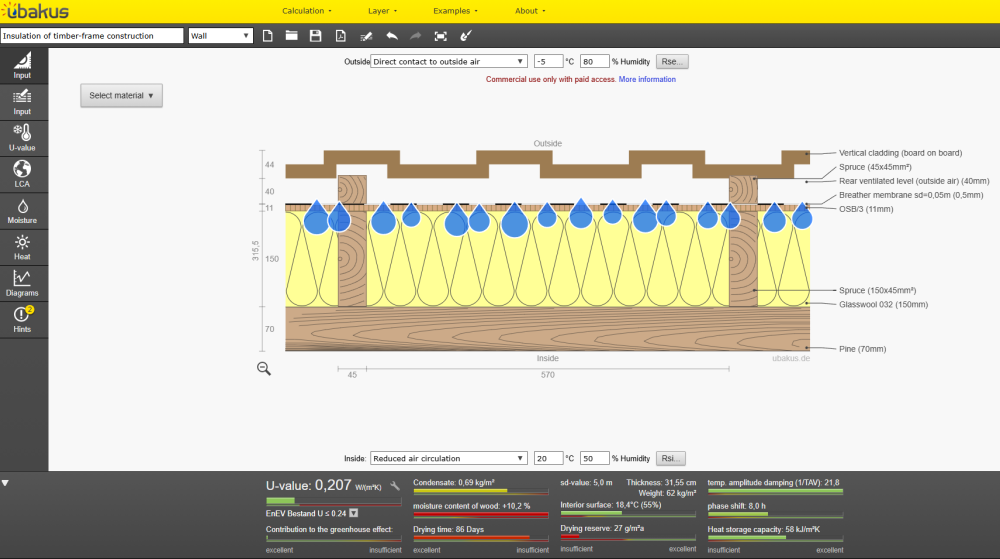Click the Condensate rating bar

481,491
